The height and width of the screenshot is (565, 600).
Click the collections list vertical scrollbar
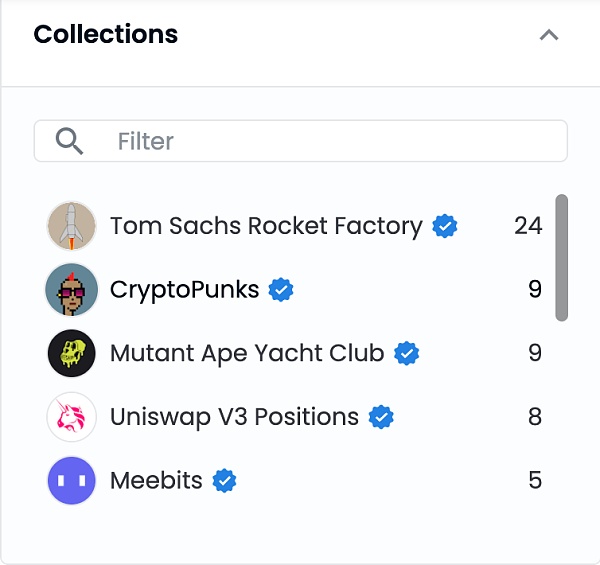click(562, 258)
